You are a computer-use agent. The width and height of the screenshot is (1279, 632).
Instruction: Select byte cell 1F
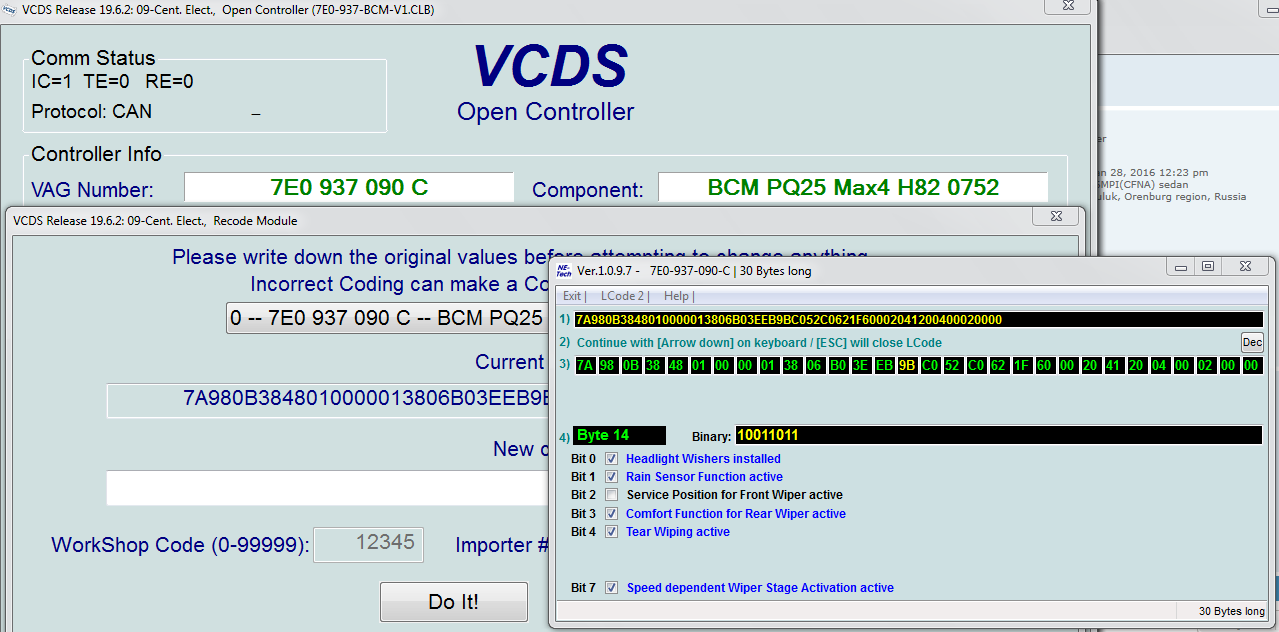pos(1021,365)
